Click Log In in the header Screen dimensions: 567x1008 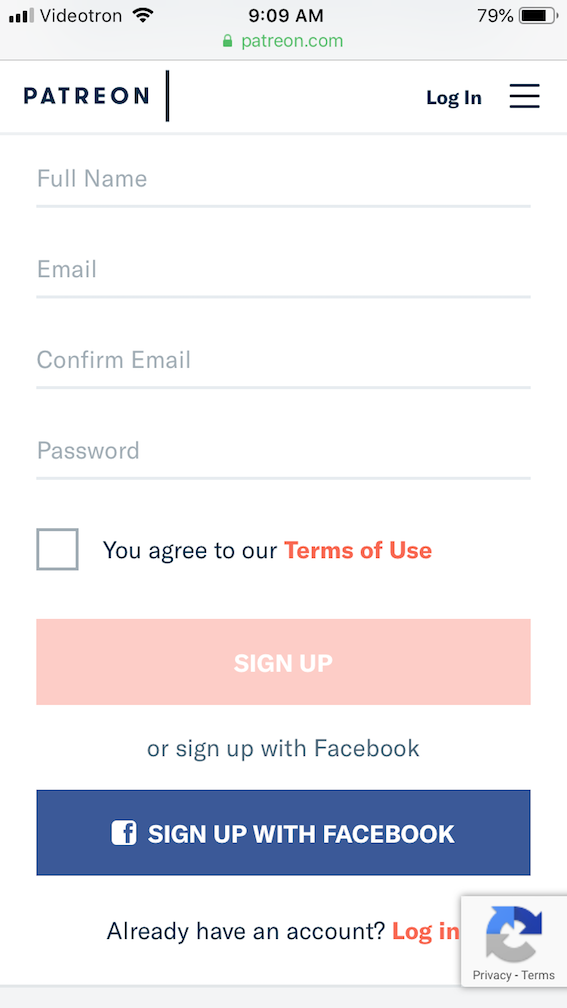click(454, 97)
